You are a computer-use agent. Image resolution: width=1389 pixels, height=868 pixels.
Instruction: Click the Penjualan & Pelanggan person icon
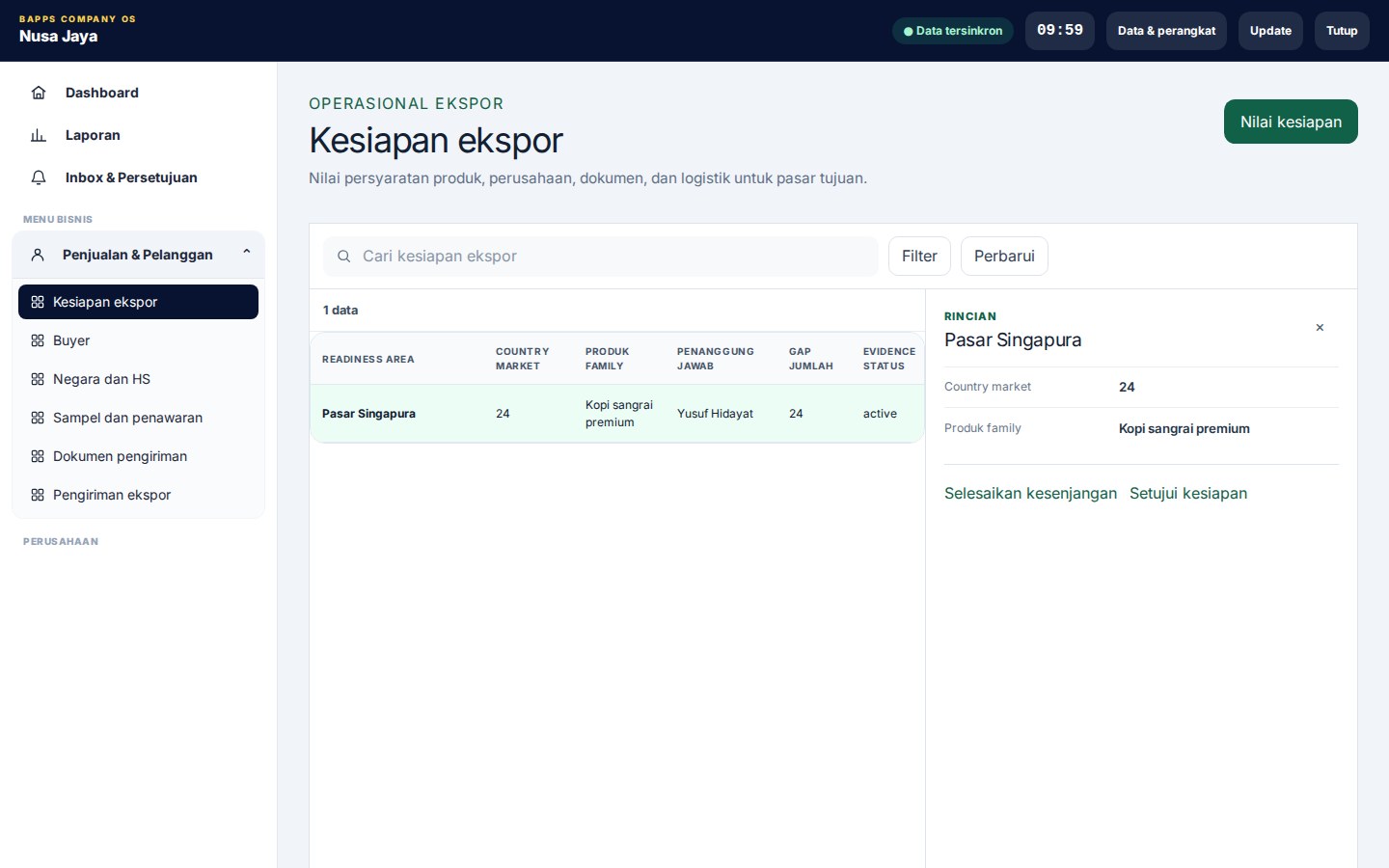[38, 255]
